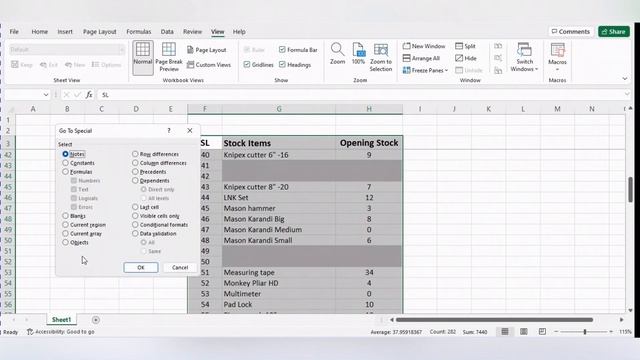
Task: Check accessibility status in status bar
Action: tap(60, 332)
